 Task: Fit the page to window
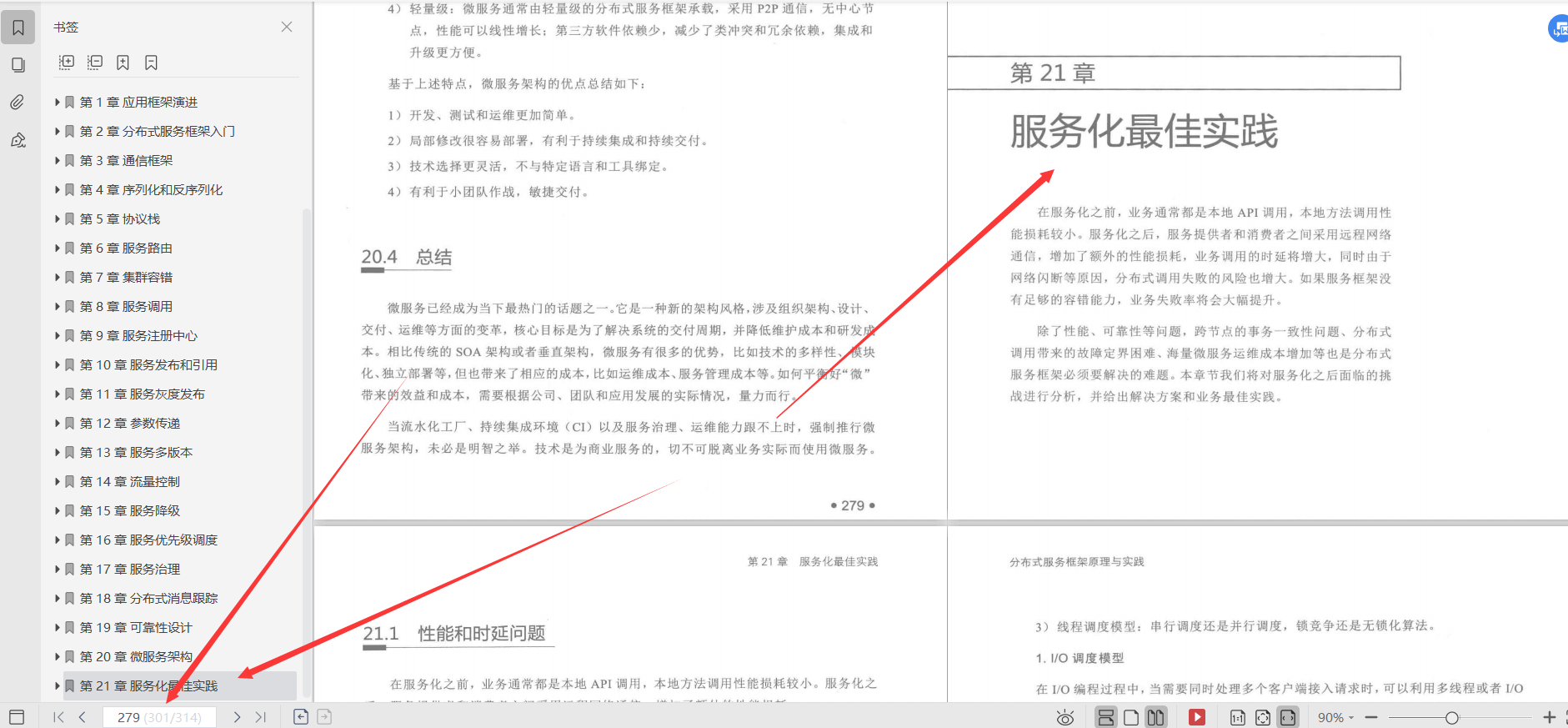pos(1263,717)
